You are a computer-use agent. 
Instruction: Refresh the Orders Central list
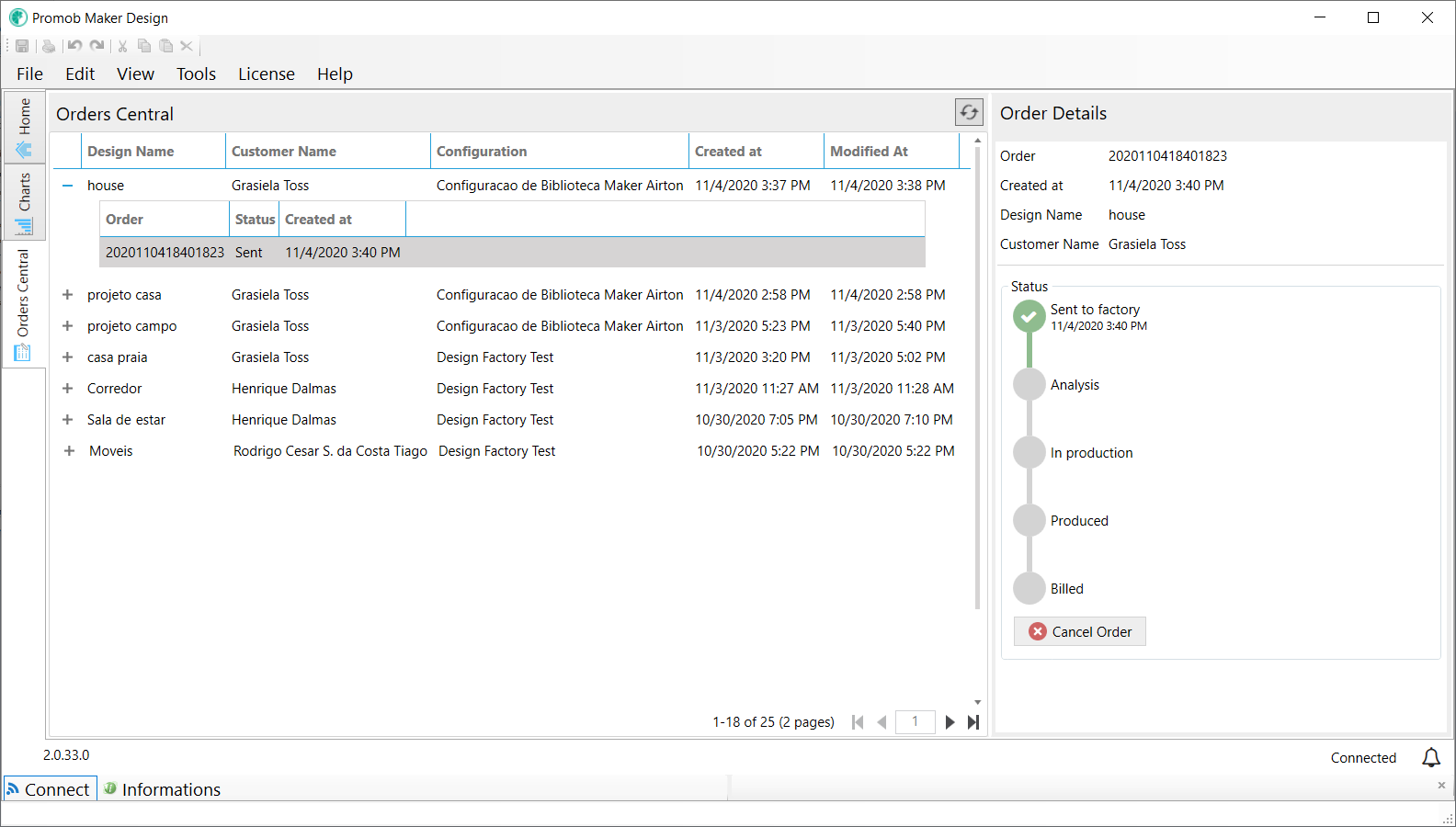969,112
